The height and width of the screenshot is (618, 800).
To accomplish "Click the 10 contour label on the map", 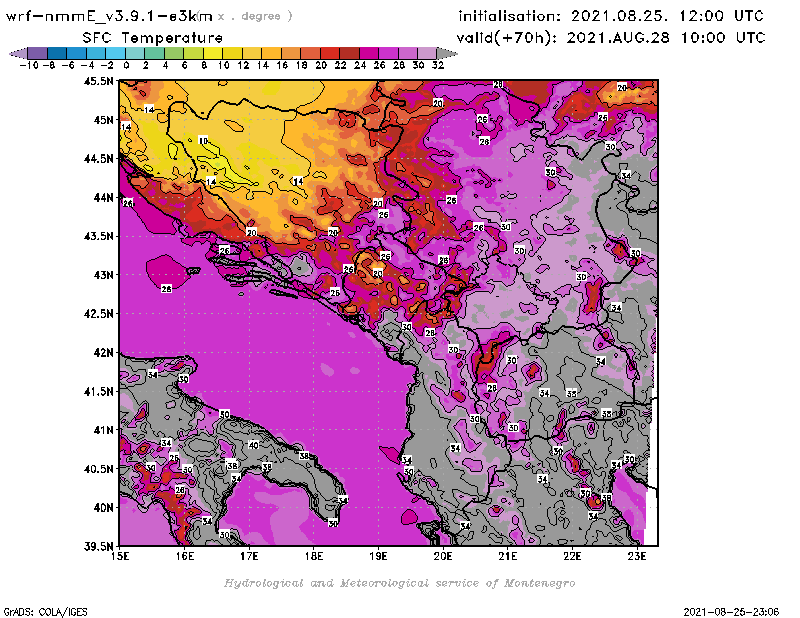I will point(203,140).
